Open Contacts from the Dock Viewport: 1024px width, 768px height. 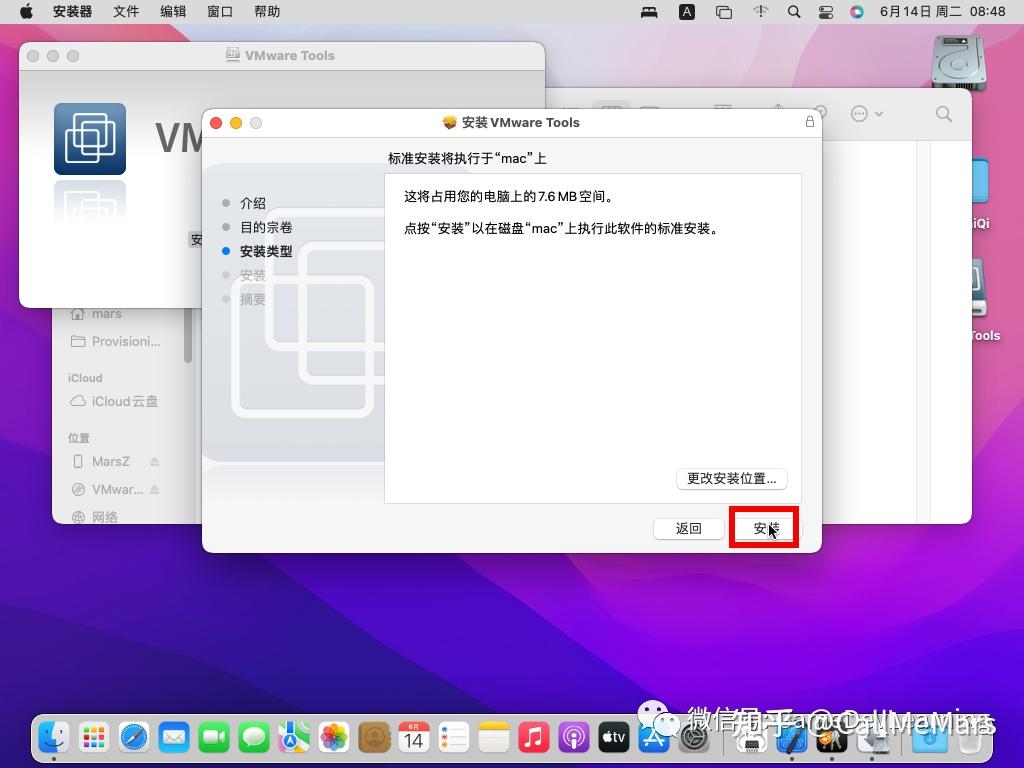(374, 737)
